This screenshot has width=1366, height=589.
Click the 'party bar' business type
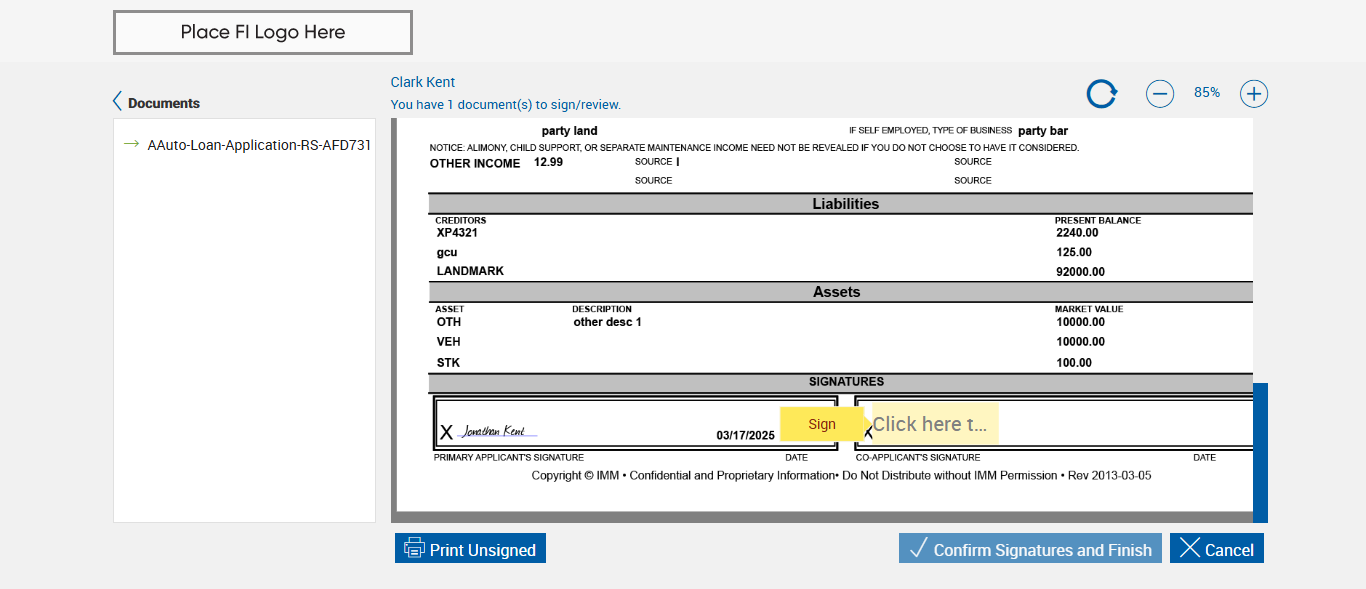[x=1043, y=131]
